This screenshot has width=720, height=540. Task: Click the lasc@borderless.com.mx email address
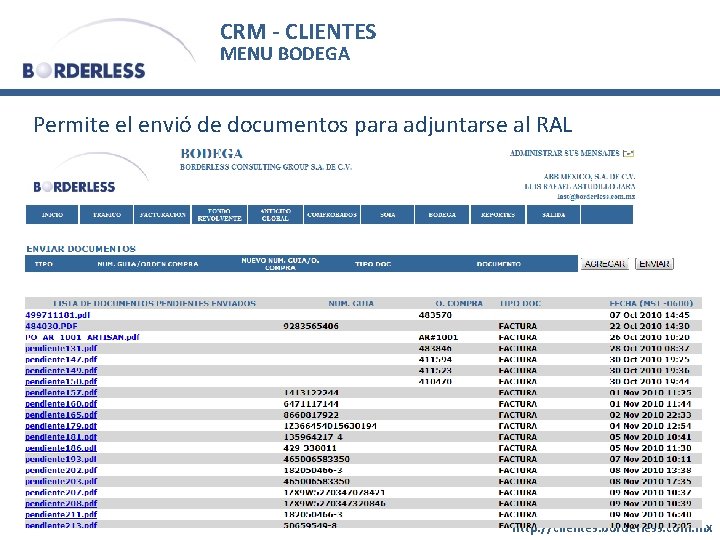coord(596,196)
